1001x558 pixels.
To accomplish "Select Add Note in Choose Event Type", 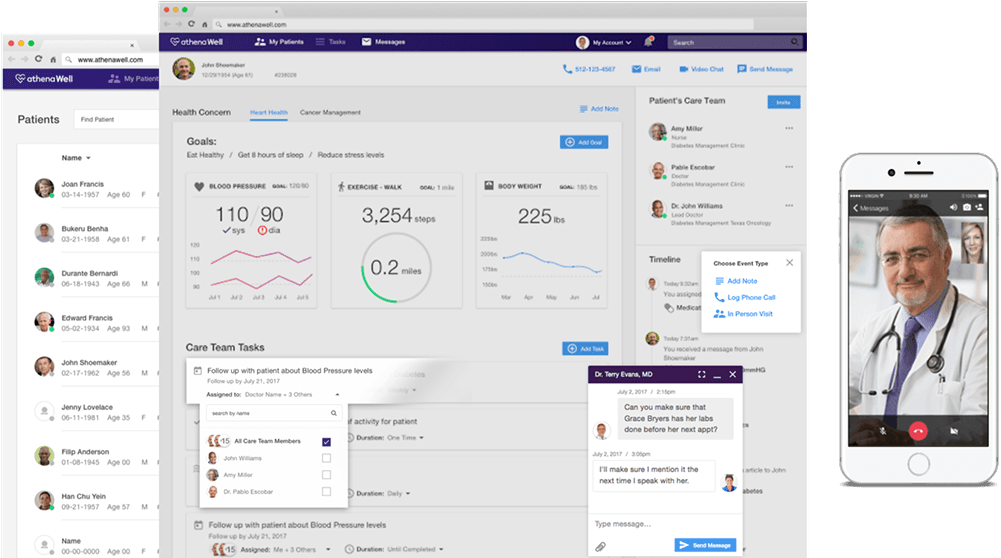I will click(736, 281).
